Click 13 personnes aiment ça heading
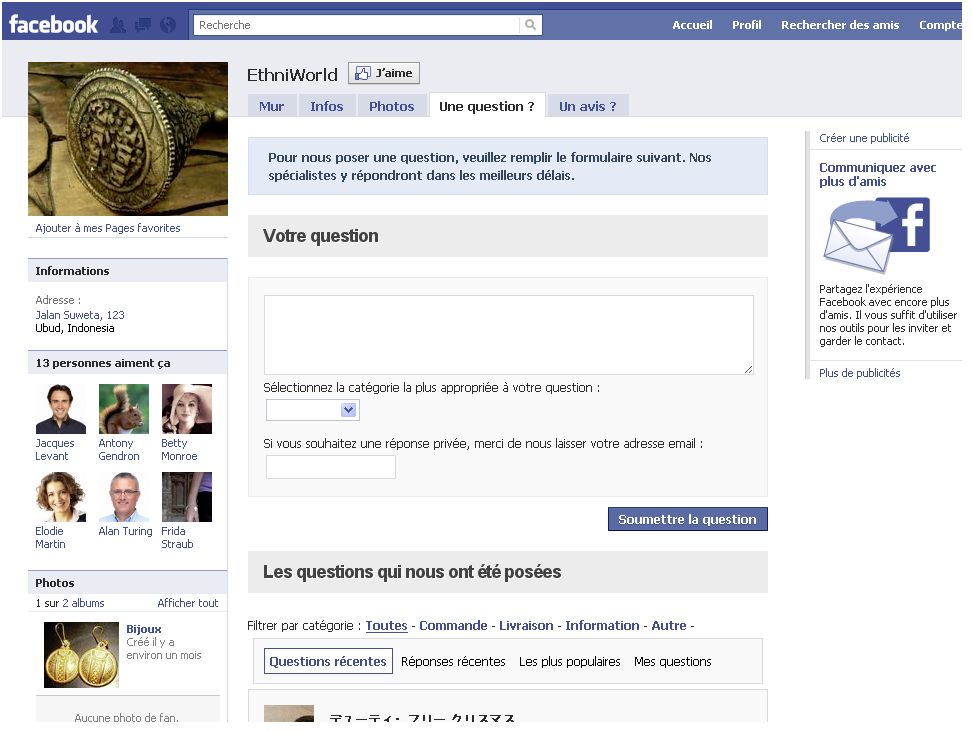The image size is (972, 731). (x=103, y=363)
